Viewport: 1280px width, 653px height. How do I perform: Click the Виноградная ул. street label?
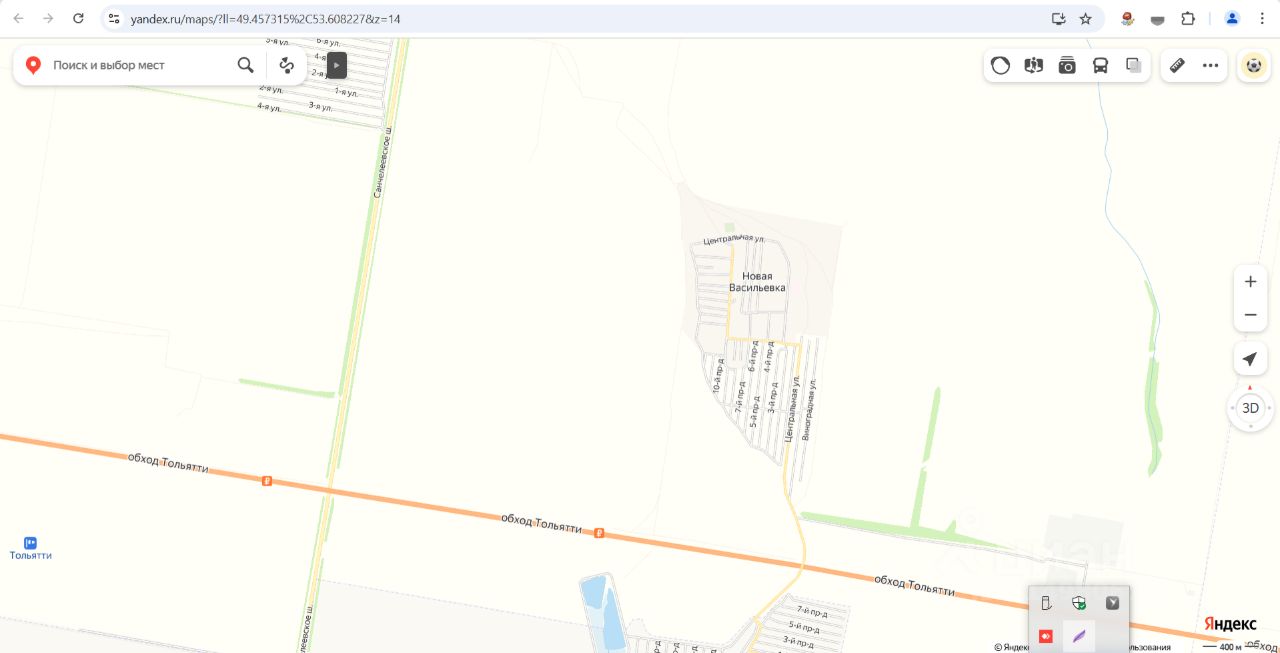[x=811, y=410]
